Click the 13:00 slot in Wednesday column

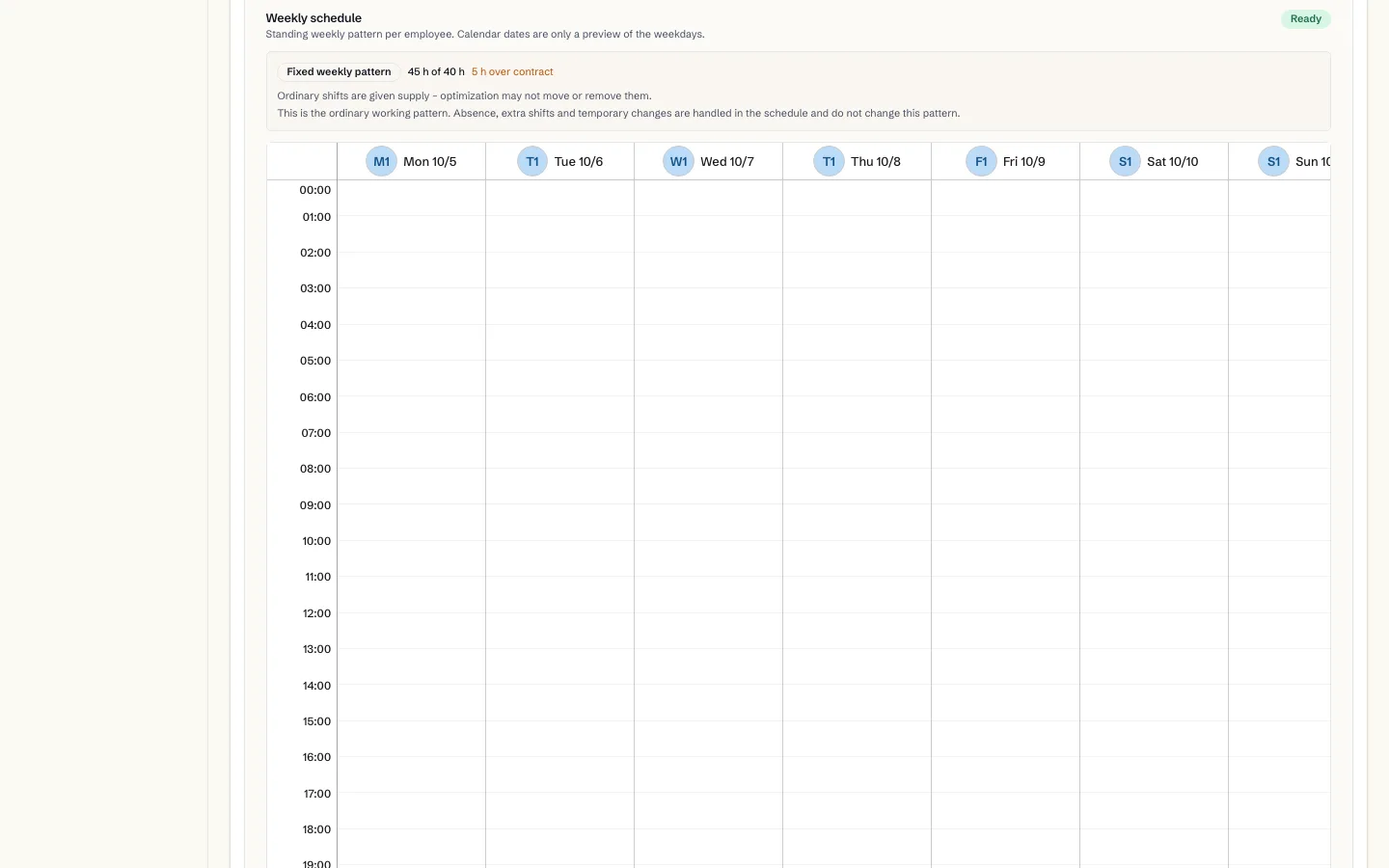pos(708,666)
